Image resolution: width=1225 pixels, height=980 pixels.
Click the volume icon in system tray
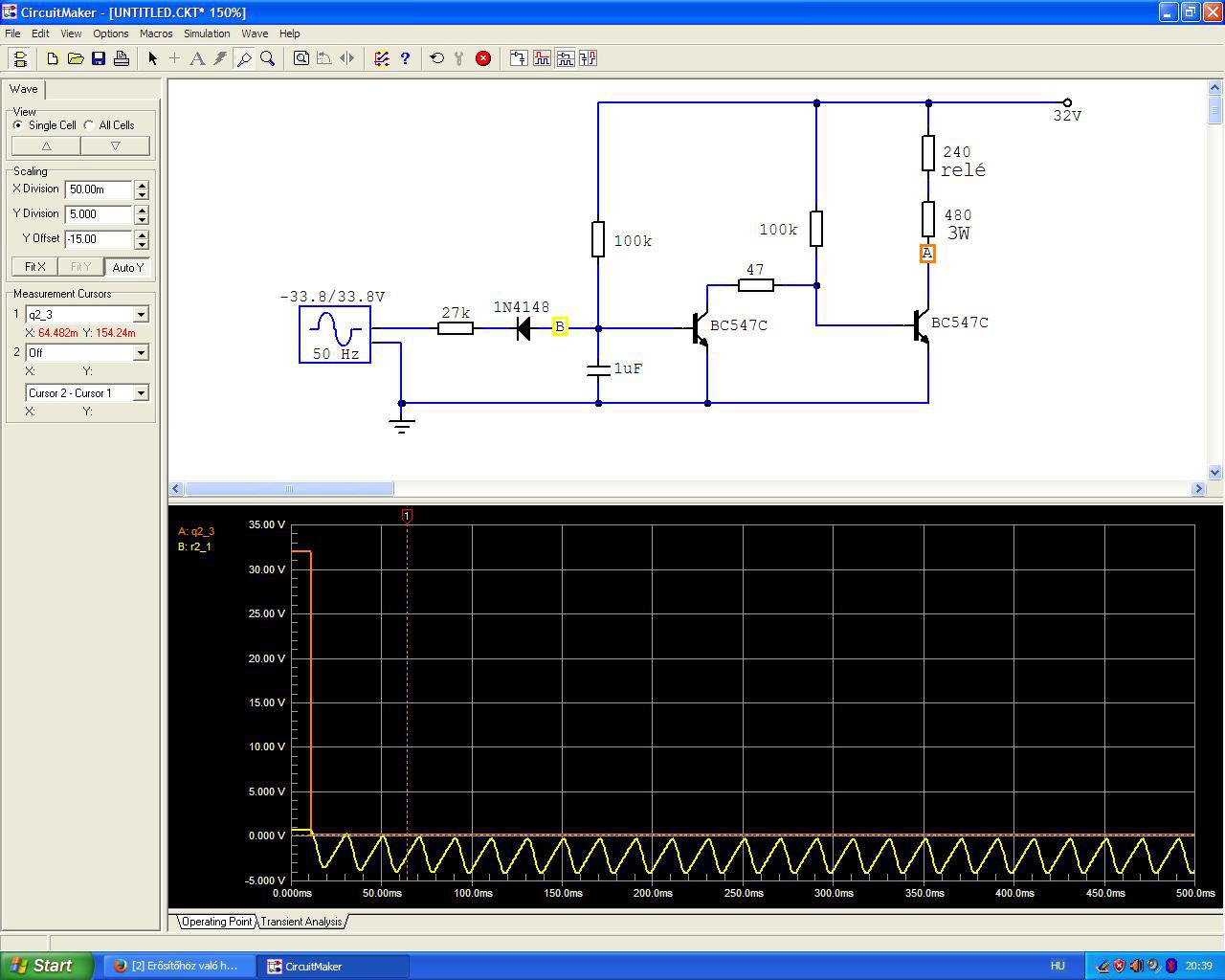[x=1136, y=966]
